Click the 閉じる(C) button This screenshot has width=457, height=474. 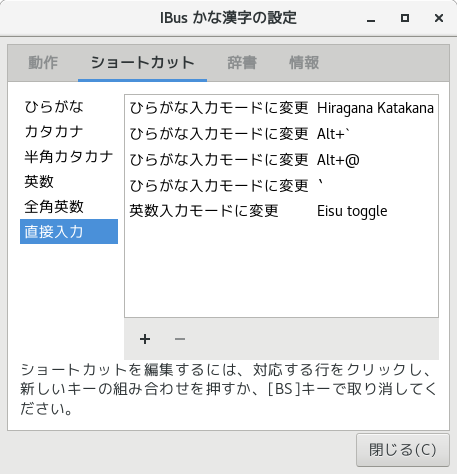[403, 450]
